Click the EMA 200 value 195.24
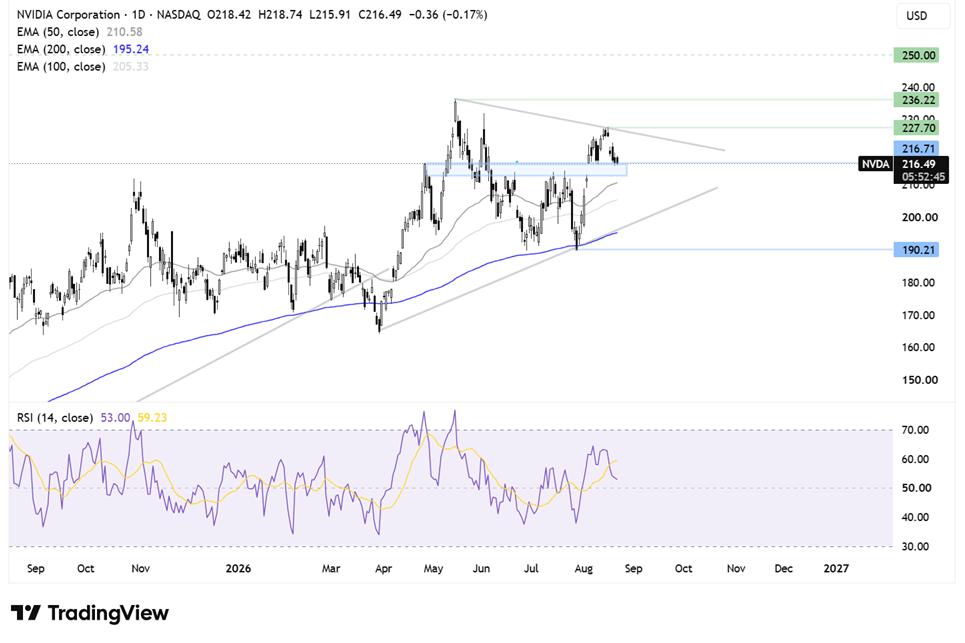This screenshot has height=643, width=965. click(x=130, y=49)
